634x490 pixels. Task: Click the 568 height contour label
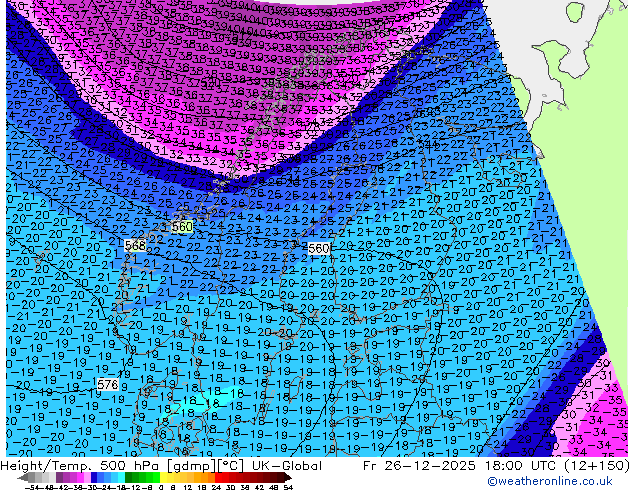tap(135, 245)
